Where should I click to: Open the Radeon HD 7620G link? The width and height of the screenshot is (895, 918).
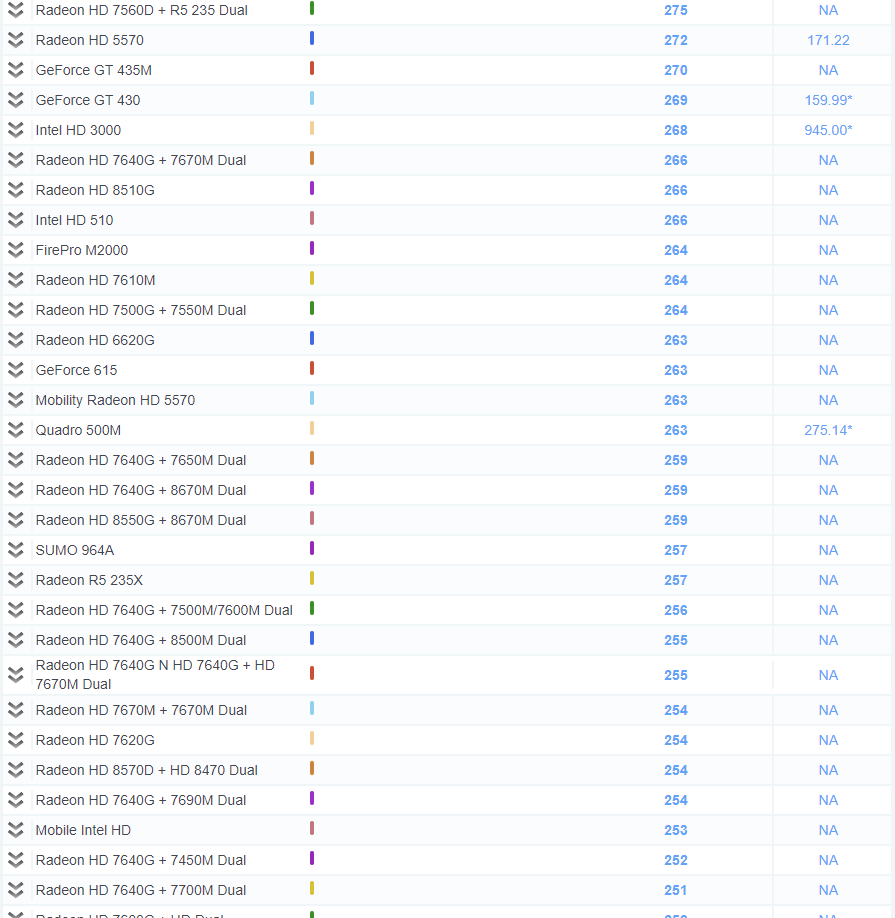(95, 740)
